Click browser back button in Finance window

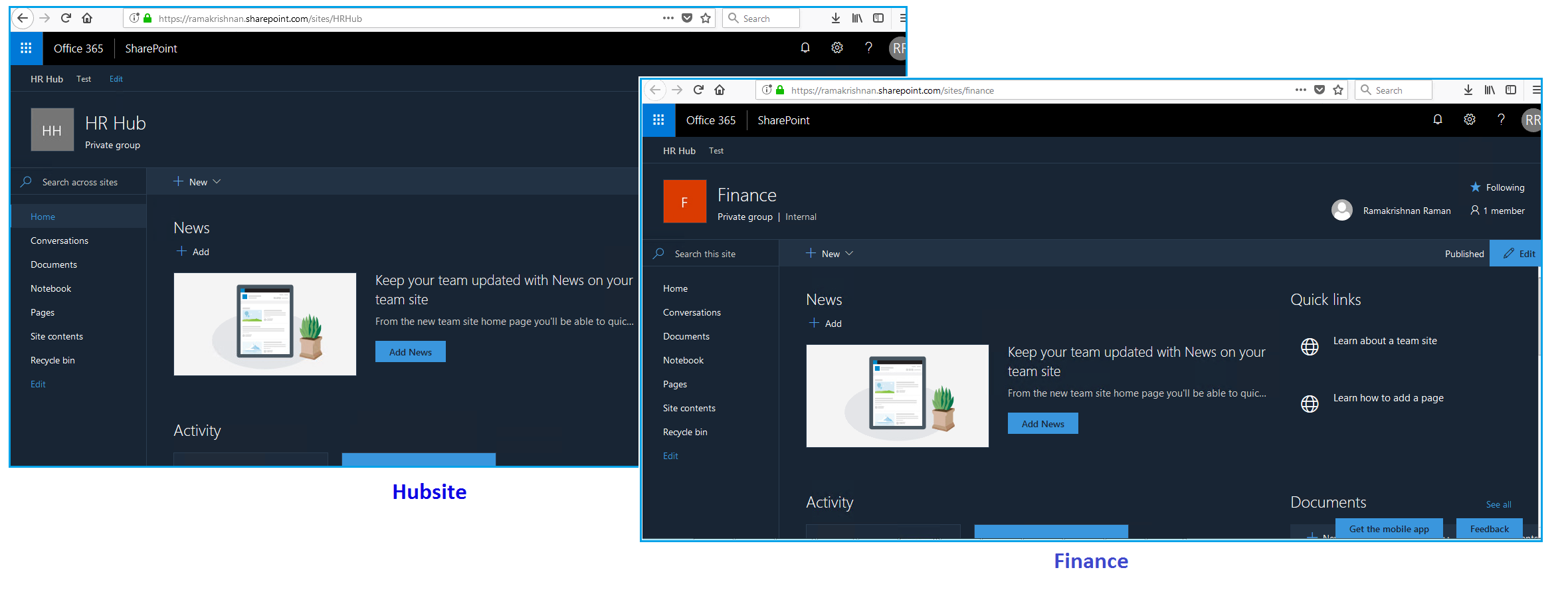(x=655, y=90)
